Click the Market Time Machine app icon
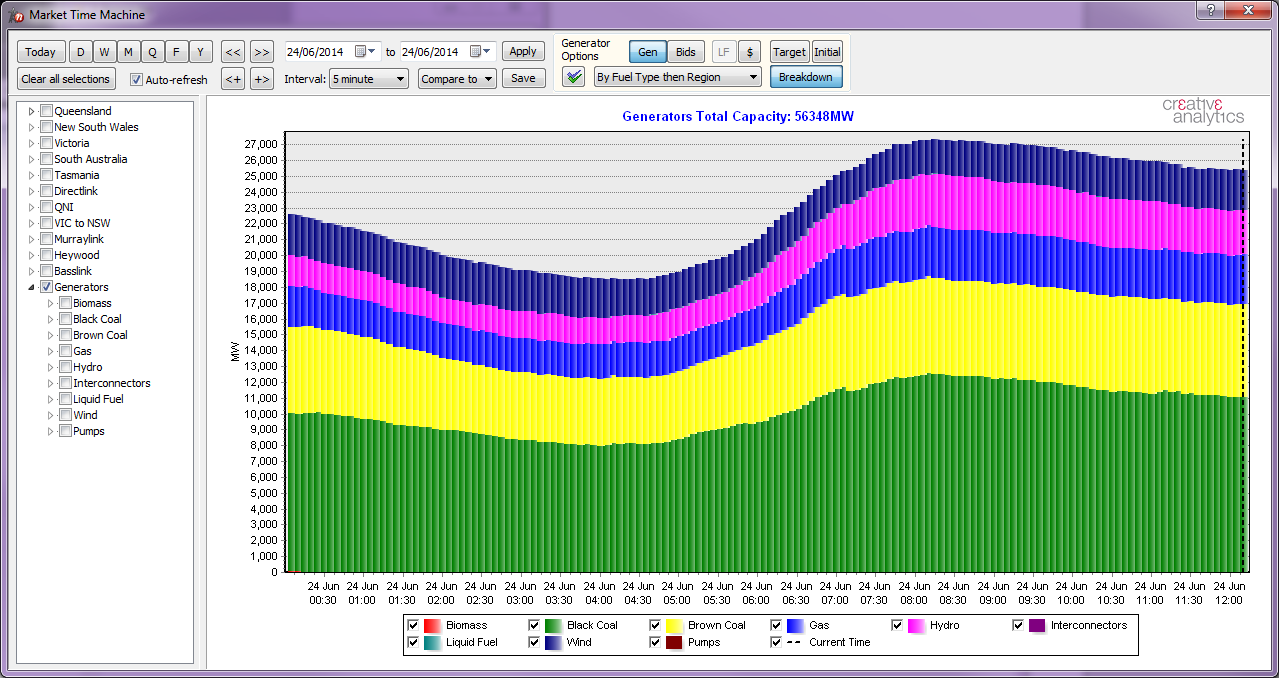 click(16, 14)
